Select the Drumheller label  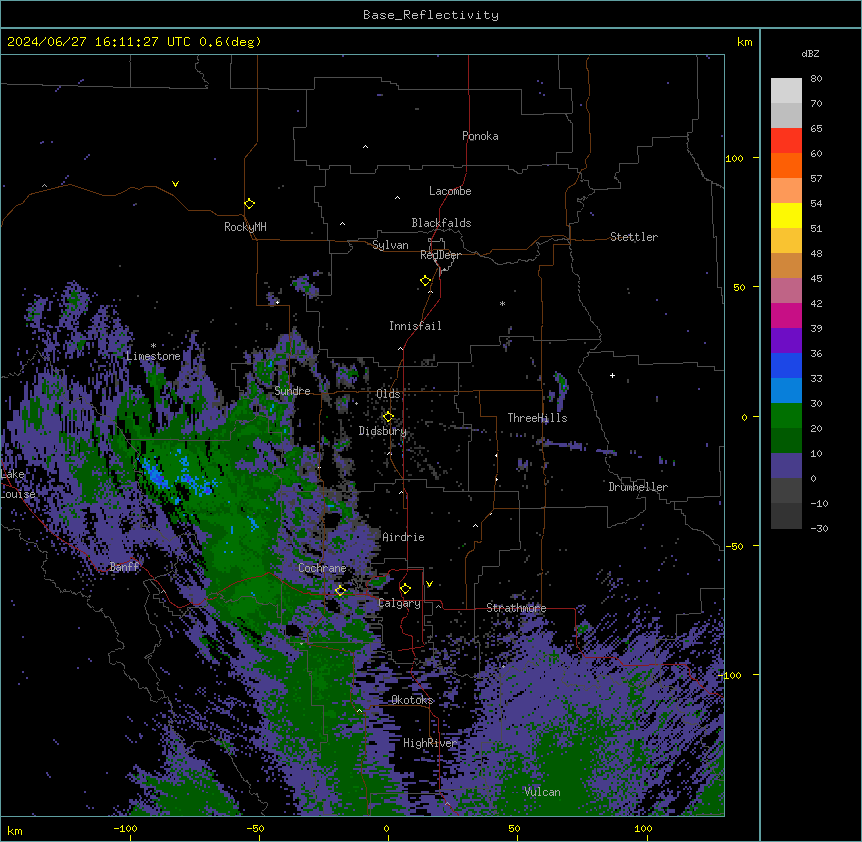[638, 487]
